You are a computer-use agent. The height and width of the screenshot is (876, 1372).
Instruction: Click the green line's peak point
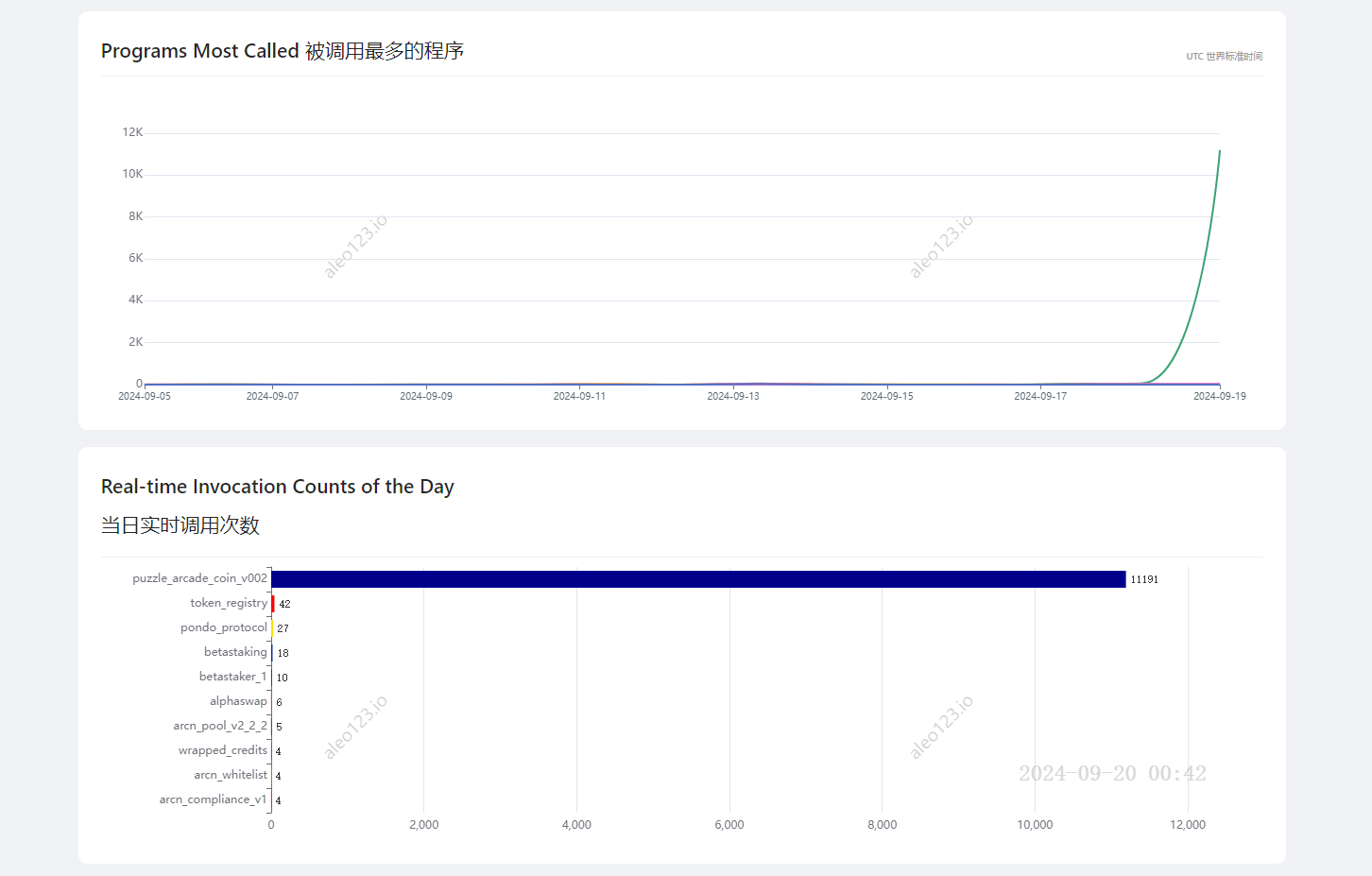(x=1219, y=151)
